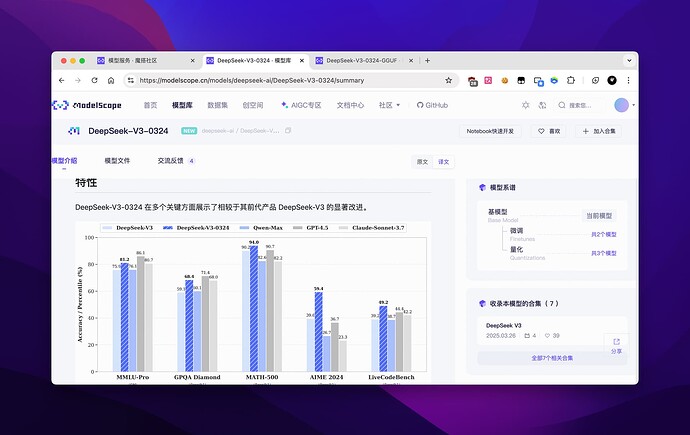Click the orange cookie extension icon
The height and width of the screenshot is (435, 690).
tap(505, 80)
